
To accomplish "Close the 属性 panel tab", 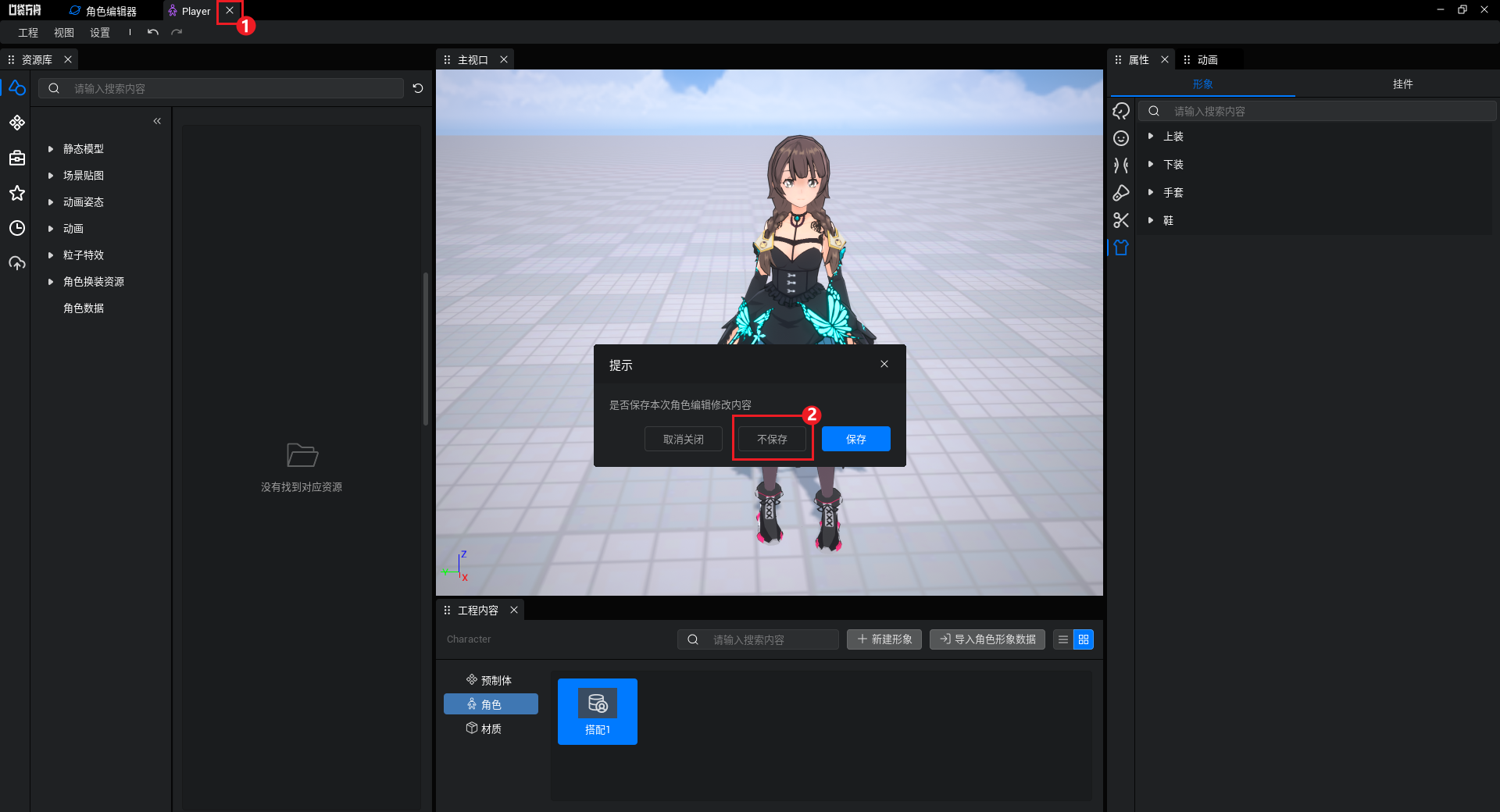I will (x=1165, y=59).
